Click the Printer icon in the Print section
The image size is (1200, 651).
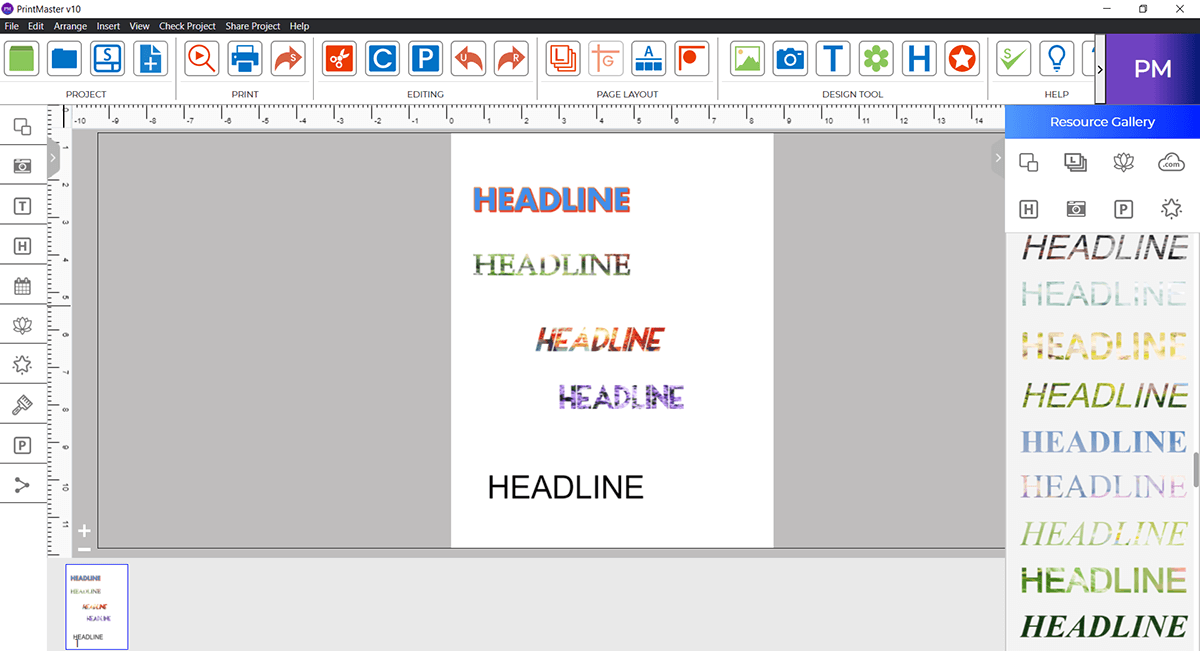pos(244,58)
